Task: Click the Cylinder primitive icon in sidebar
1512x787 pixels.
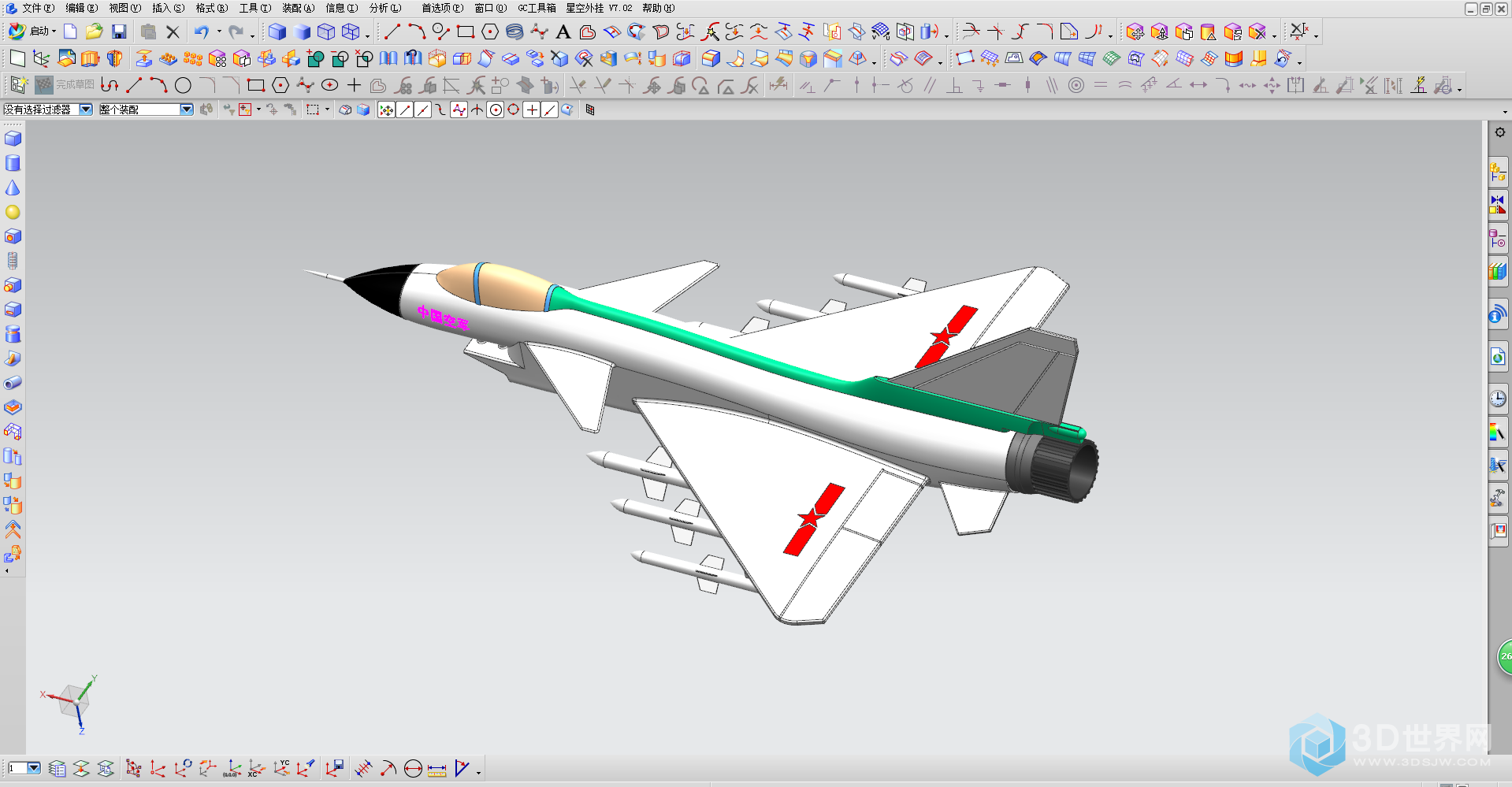Action: pos(13,163)
